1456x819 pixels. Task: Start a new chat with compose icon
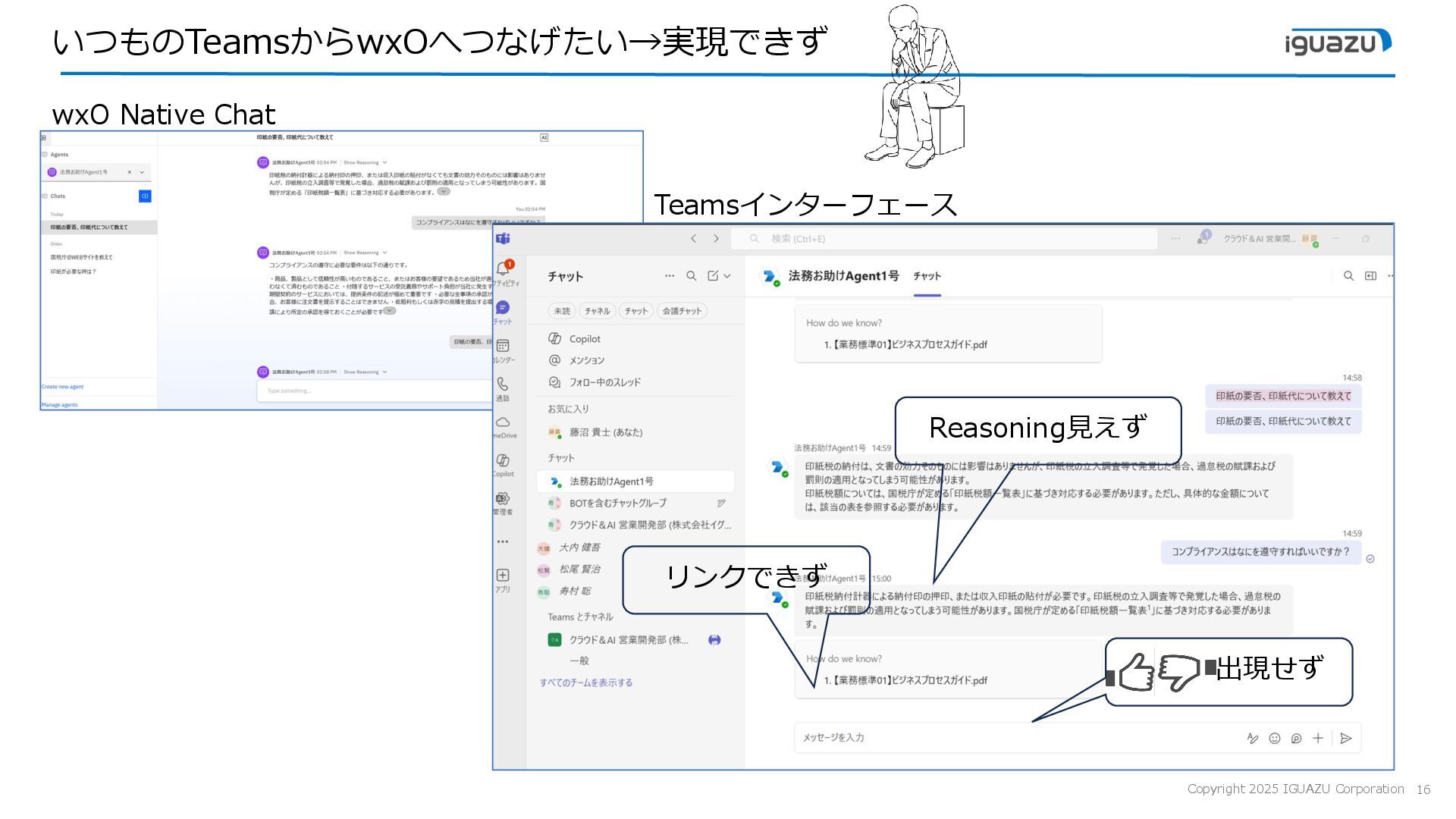[713, 276]
